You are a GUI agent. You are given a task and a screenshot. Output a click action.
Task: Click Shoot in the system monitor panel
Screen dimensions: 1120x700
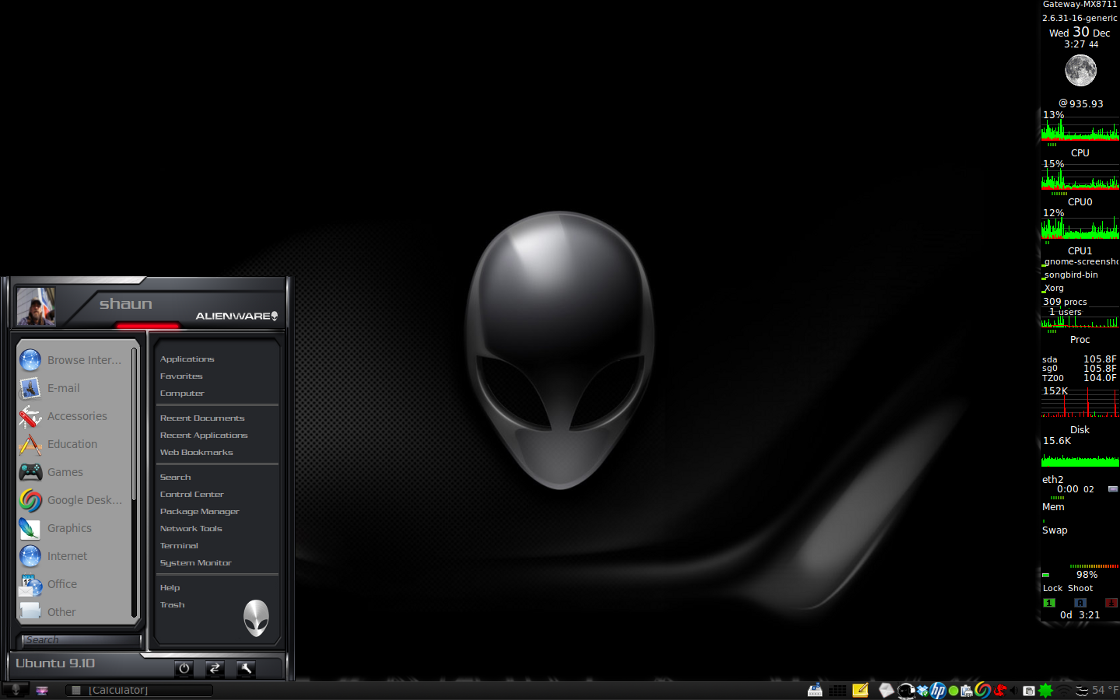click(x=1080, y=588)
